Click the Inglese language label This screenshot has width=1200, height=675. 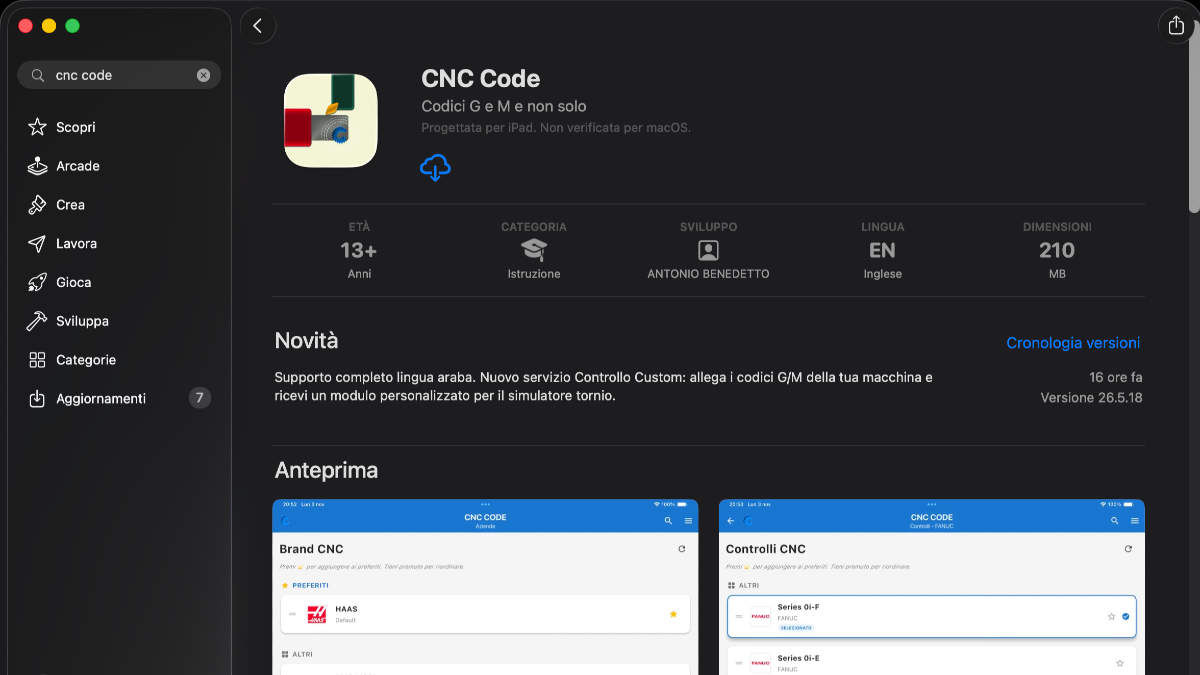[883, 274]
